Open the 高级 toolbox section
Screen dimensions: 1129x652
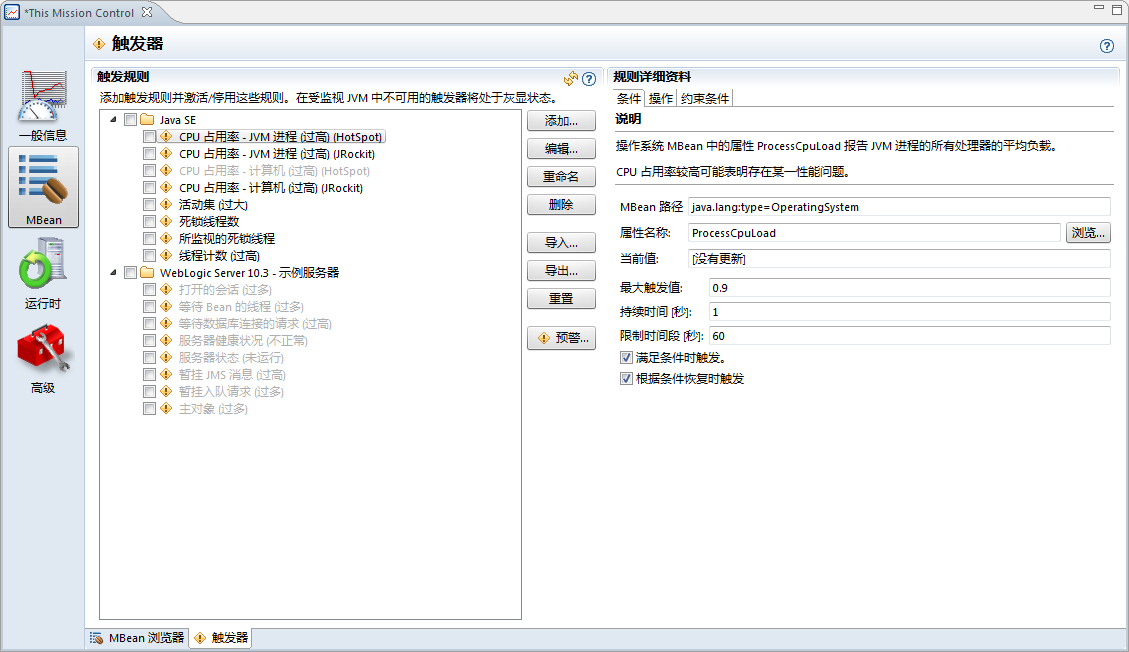click(x=43, y=357)
